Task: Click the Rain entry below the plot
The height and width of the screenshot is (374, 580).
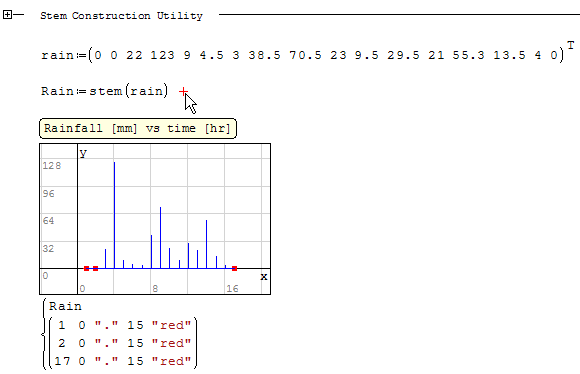Action: [65, 306]
